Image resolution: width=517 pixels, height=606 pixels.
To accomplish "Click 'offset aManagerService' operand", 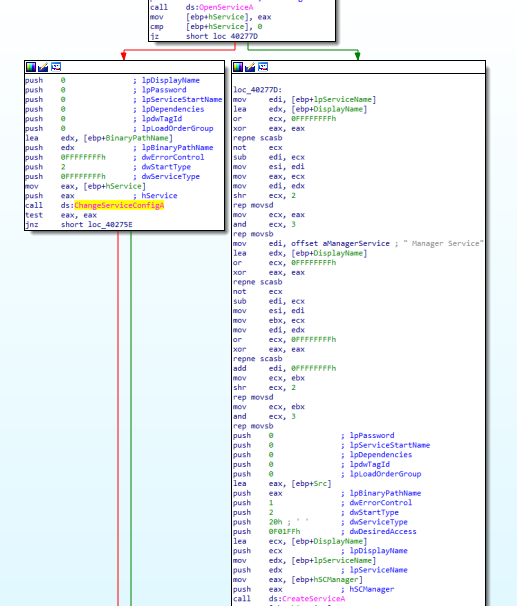I will (340, 243).
